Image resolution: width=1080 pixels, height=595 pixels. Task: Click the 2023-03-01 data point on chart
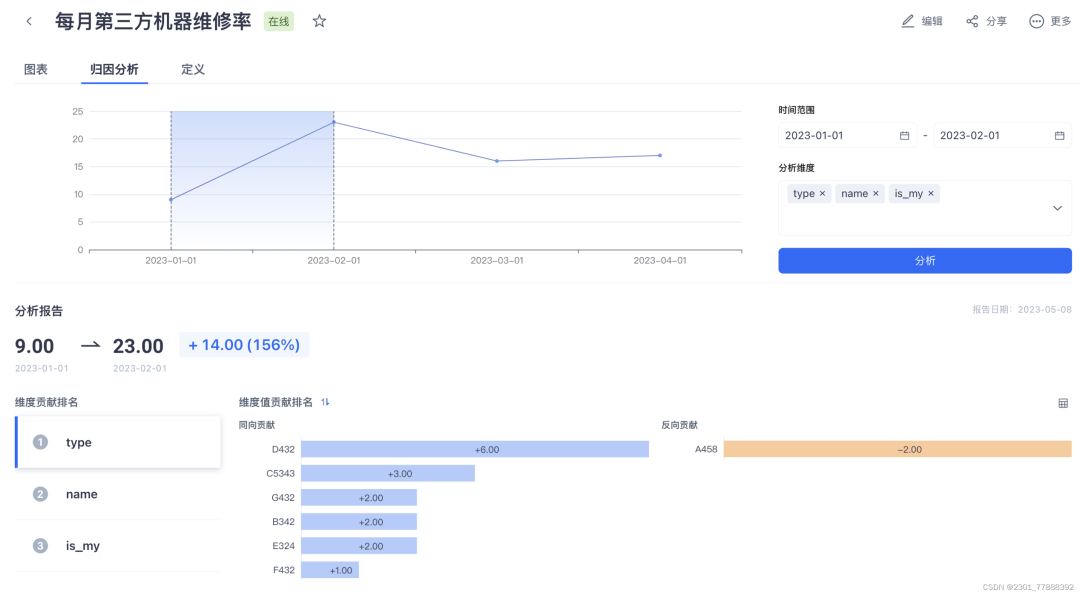click(x=497, y=161)
